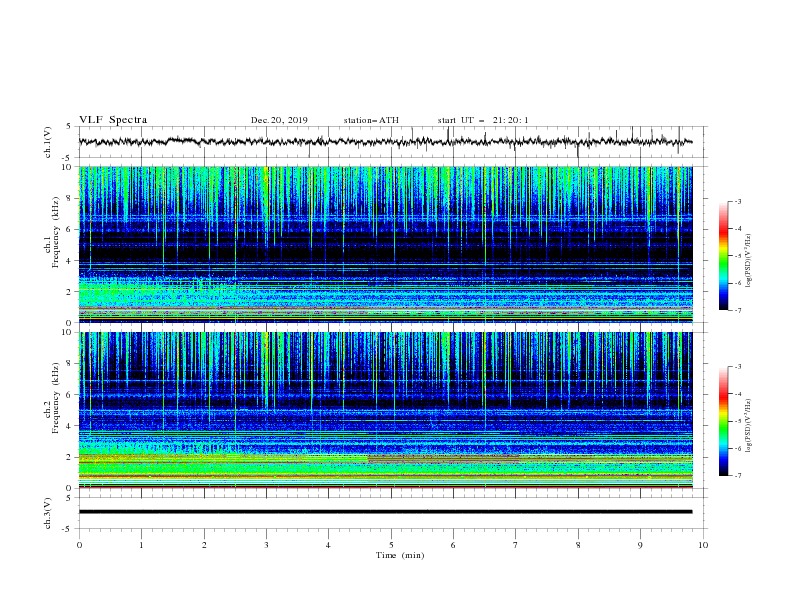Screen dimensions: 792x612
Task: Click the '-3' label on ch.2 colorbar
Action: point(737,367)
